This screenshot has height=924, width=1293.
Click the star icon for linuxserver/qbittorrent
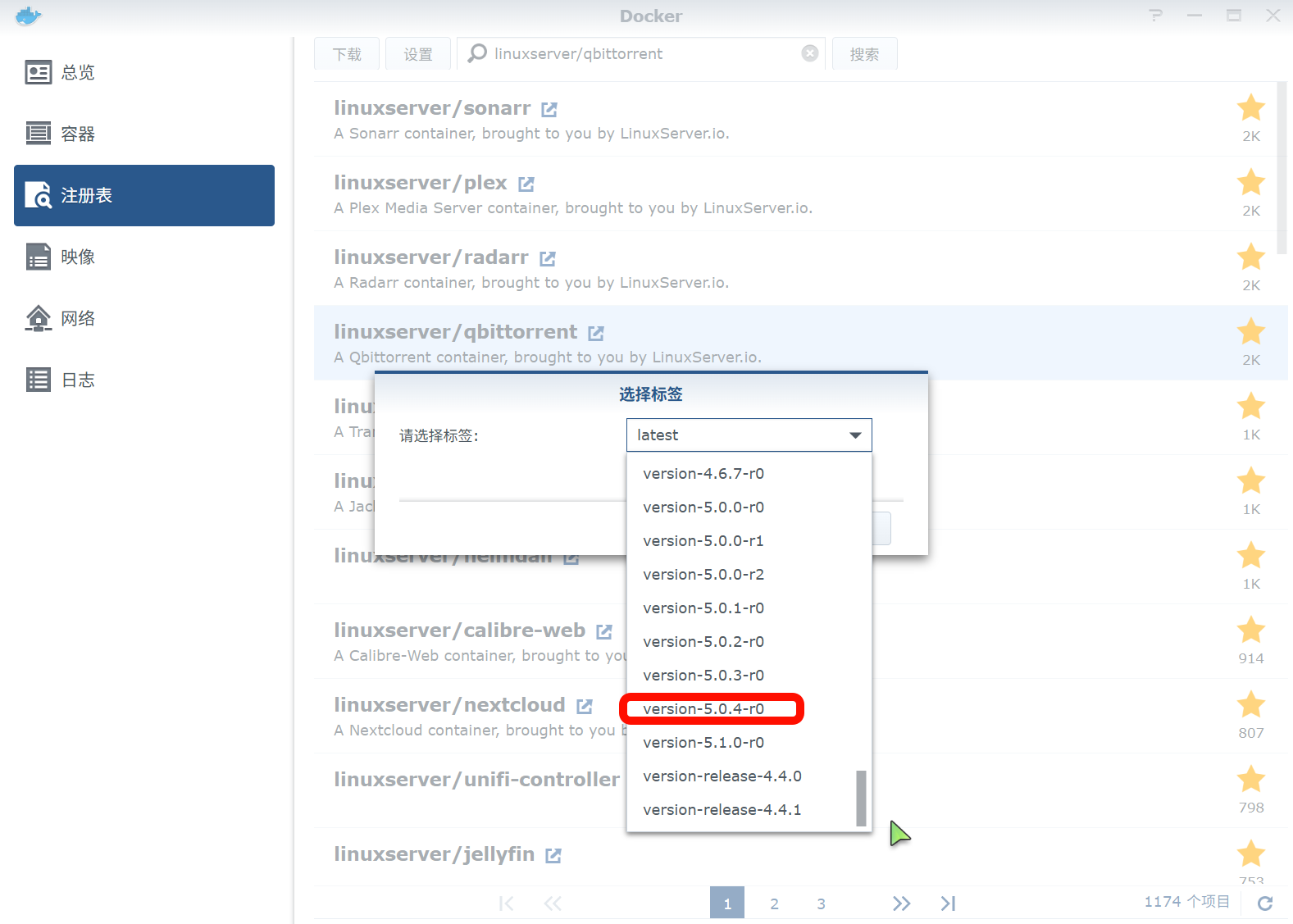pyautogui.click(x=1251, y=331)
